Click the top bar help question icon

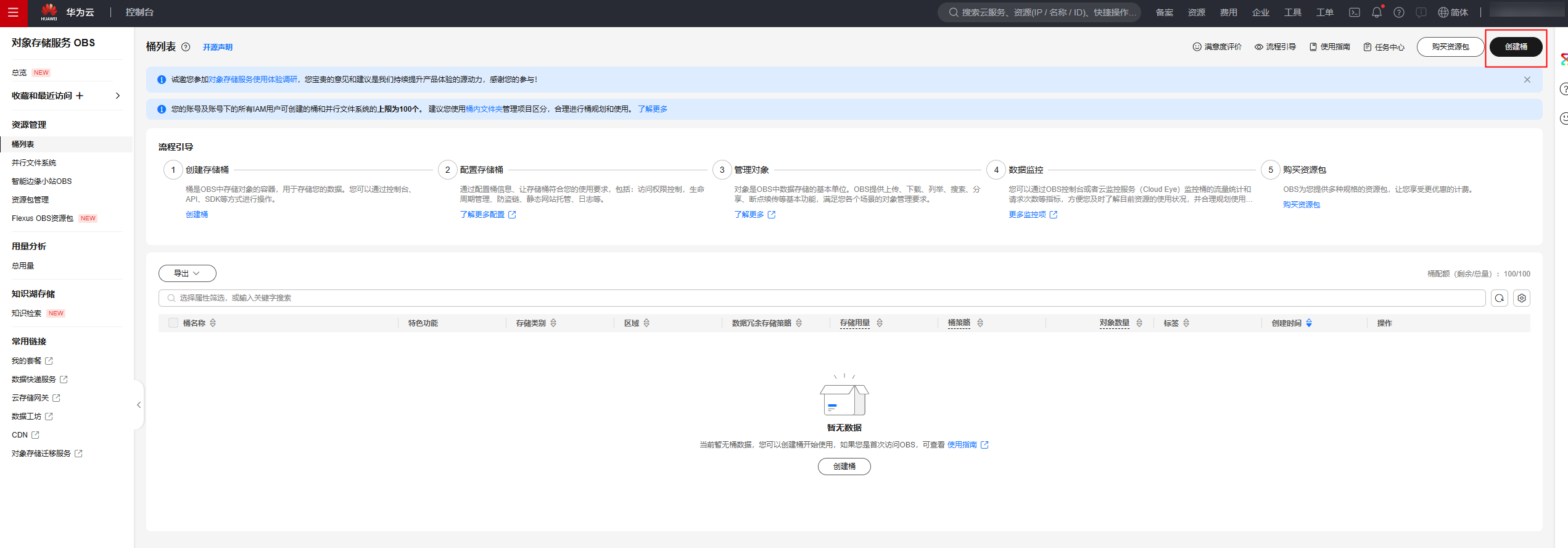click(x=1398, y=12)
